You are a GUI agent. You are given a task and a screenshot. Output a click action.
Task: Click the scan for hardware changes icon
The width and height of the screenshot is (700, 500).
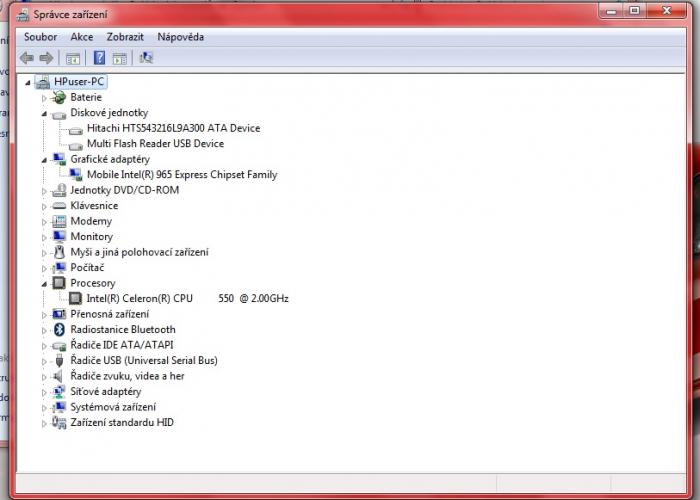[x=146, y=58]
